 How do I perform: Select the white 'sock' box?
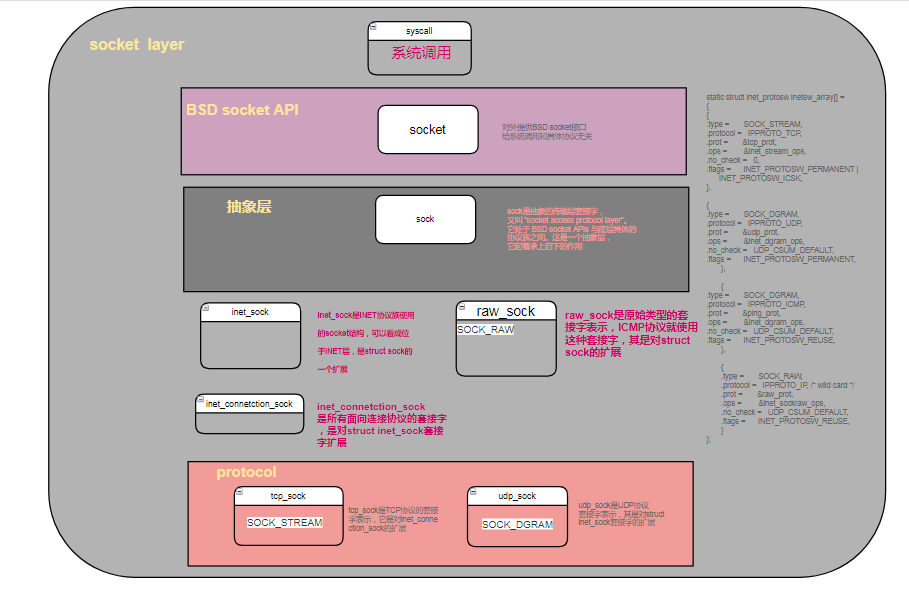coord(426,219)
